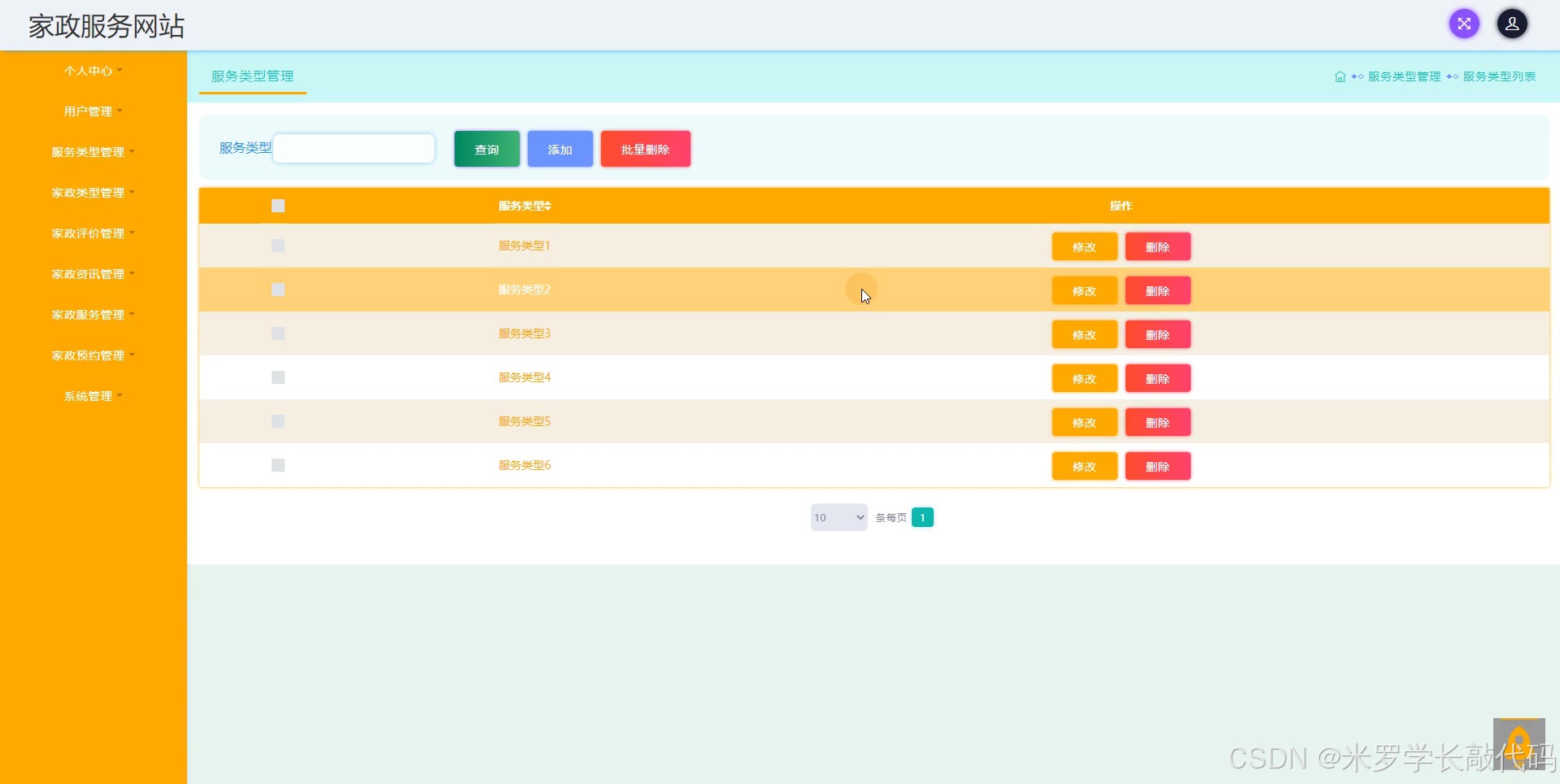Screen dimensions: 1560x784
Task: Click the 服务类型4 cell text
Action: tap(525, 377)
